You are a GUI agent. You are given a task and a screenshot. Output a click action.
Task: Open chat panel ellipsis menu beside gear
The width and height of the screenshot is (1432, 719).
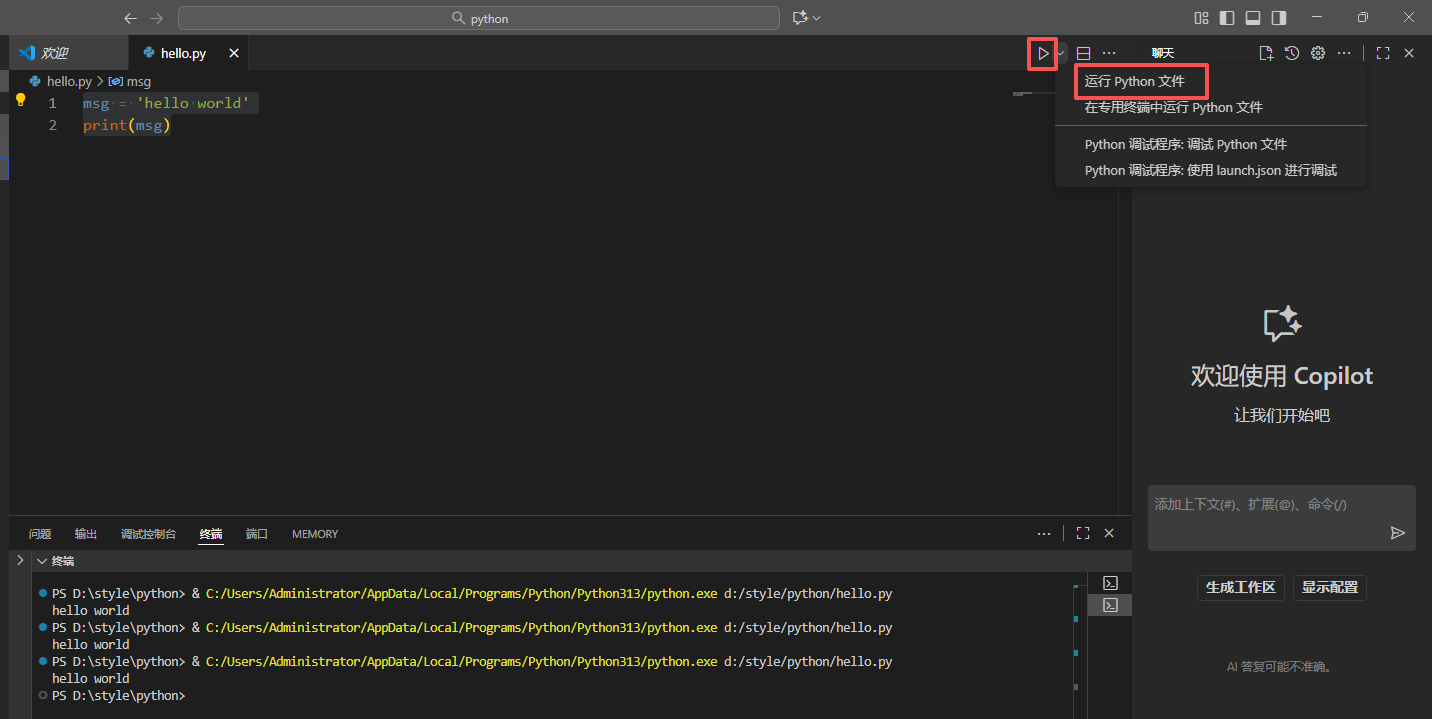coord(1344,53)
